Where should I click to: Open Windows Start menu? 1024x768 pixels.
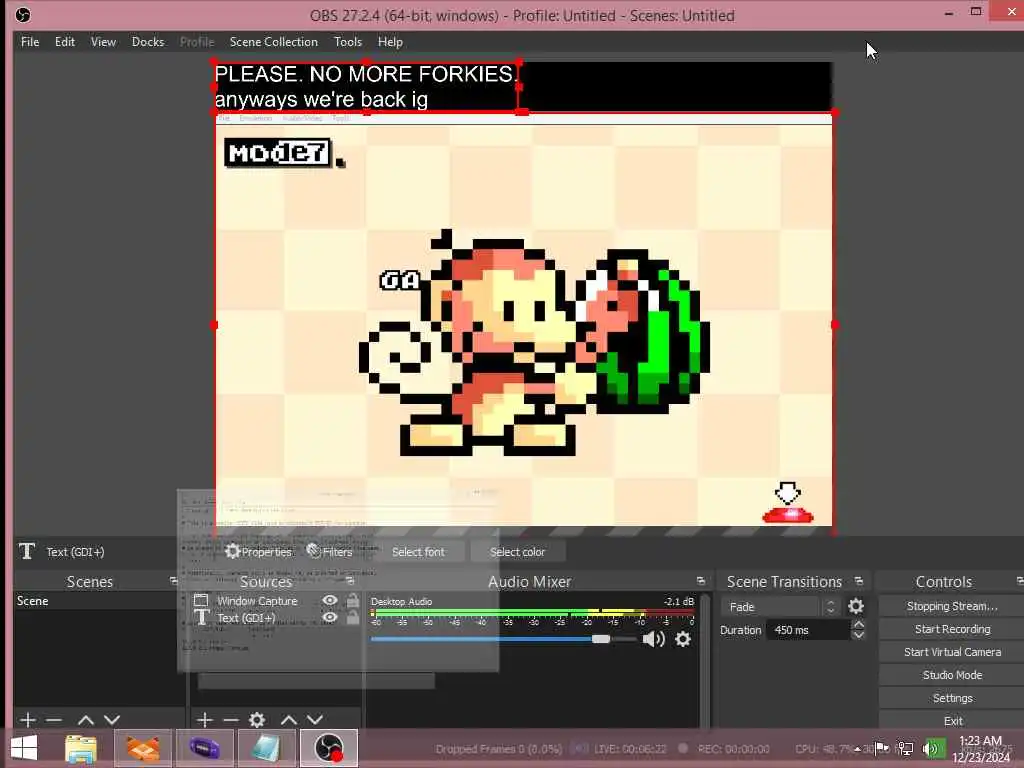click(x=24, y=748)
